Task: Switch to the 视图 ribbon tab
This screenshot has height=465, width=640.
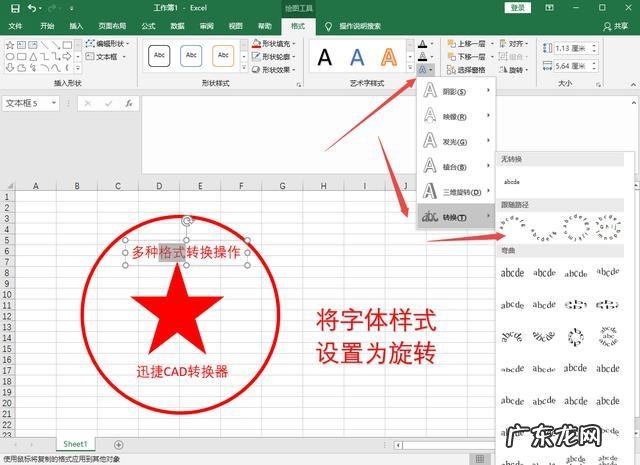Action: tap(236, 26)
